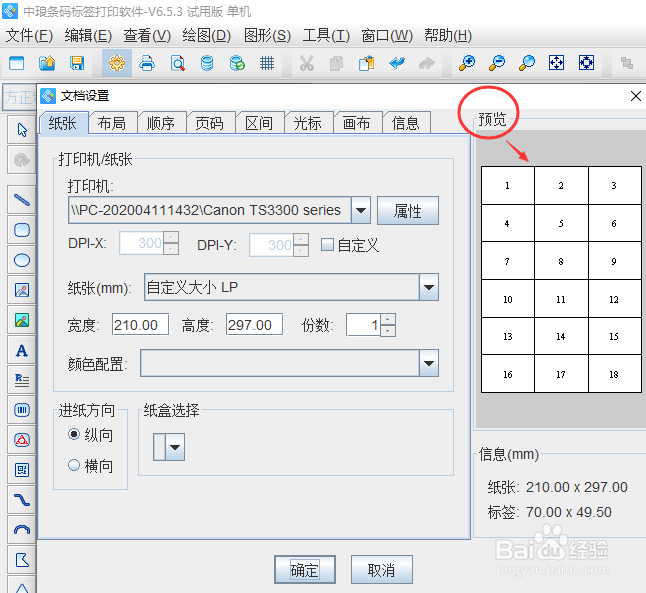This screenshot has height=593, width=646.
Task: Decrease the 份数 copies value
Action: pos(388,330)
